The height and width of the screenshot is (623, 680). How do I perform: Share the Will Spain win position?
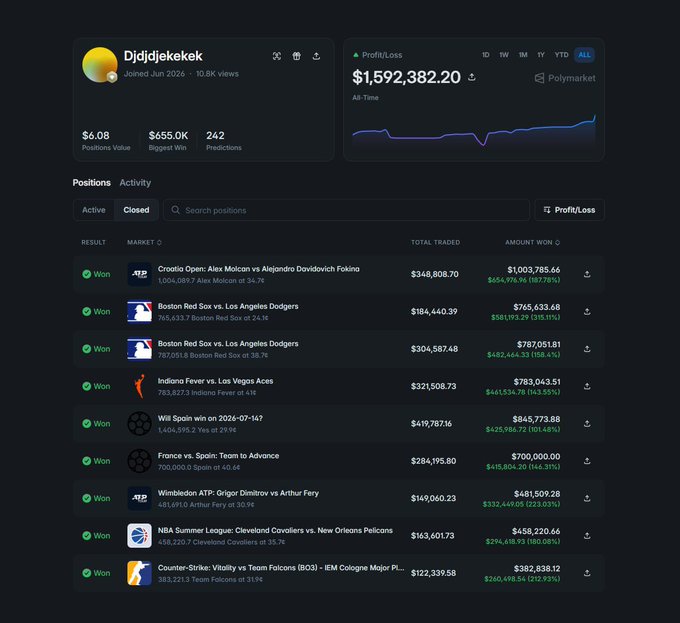(587, 423)
